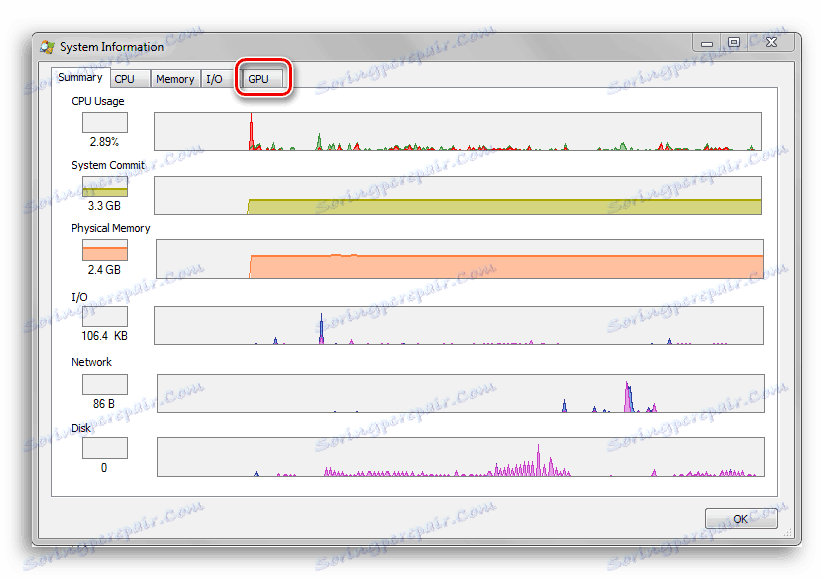Click the System Commit history graph
This screenshot has width=834, height=579.
click(458, 196)
